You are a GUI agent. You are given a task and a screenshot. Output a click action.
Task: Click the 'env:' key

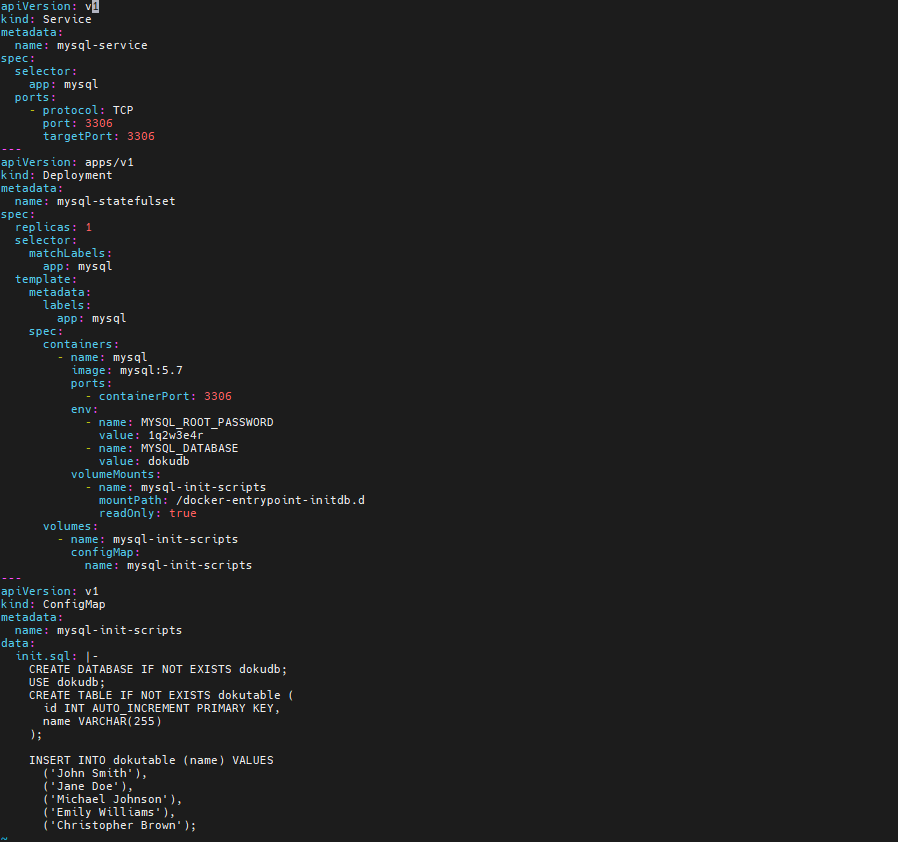84,410
